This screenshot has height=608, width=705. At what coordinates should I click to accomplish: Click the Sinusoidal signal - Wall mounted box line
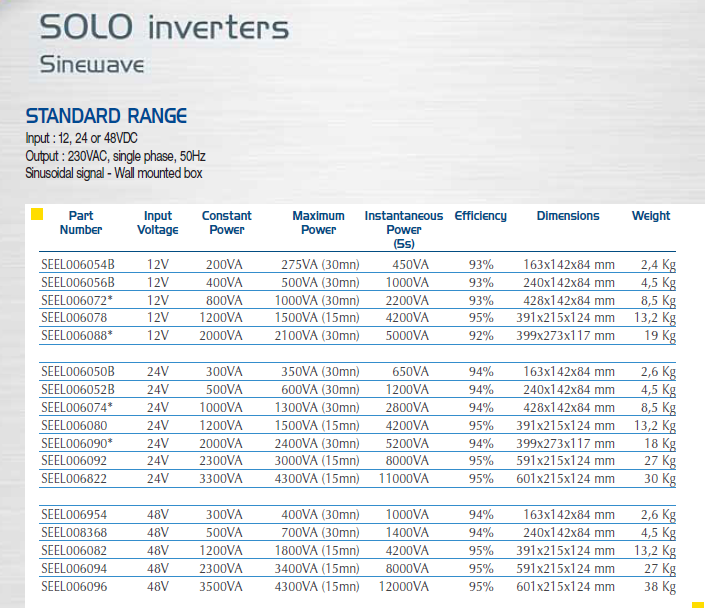pyautogui.click(x=114, y=173)
